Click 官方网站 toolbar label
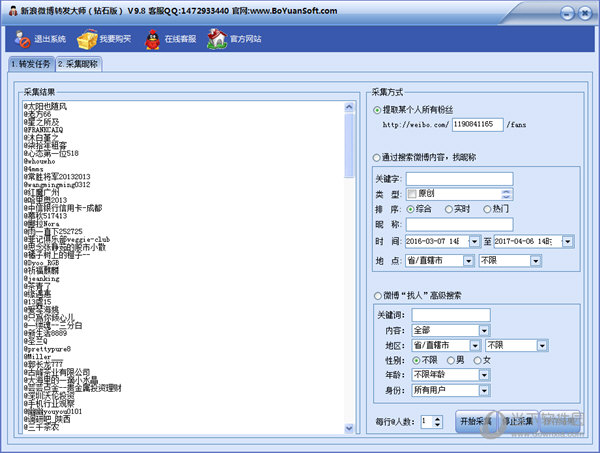Viewport: 600px width, 453px height. click(245, 39)
